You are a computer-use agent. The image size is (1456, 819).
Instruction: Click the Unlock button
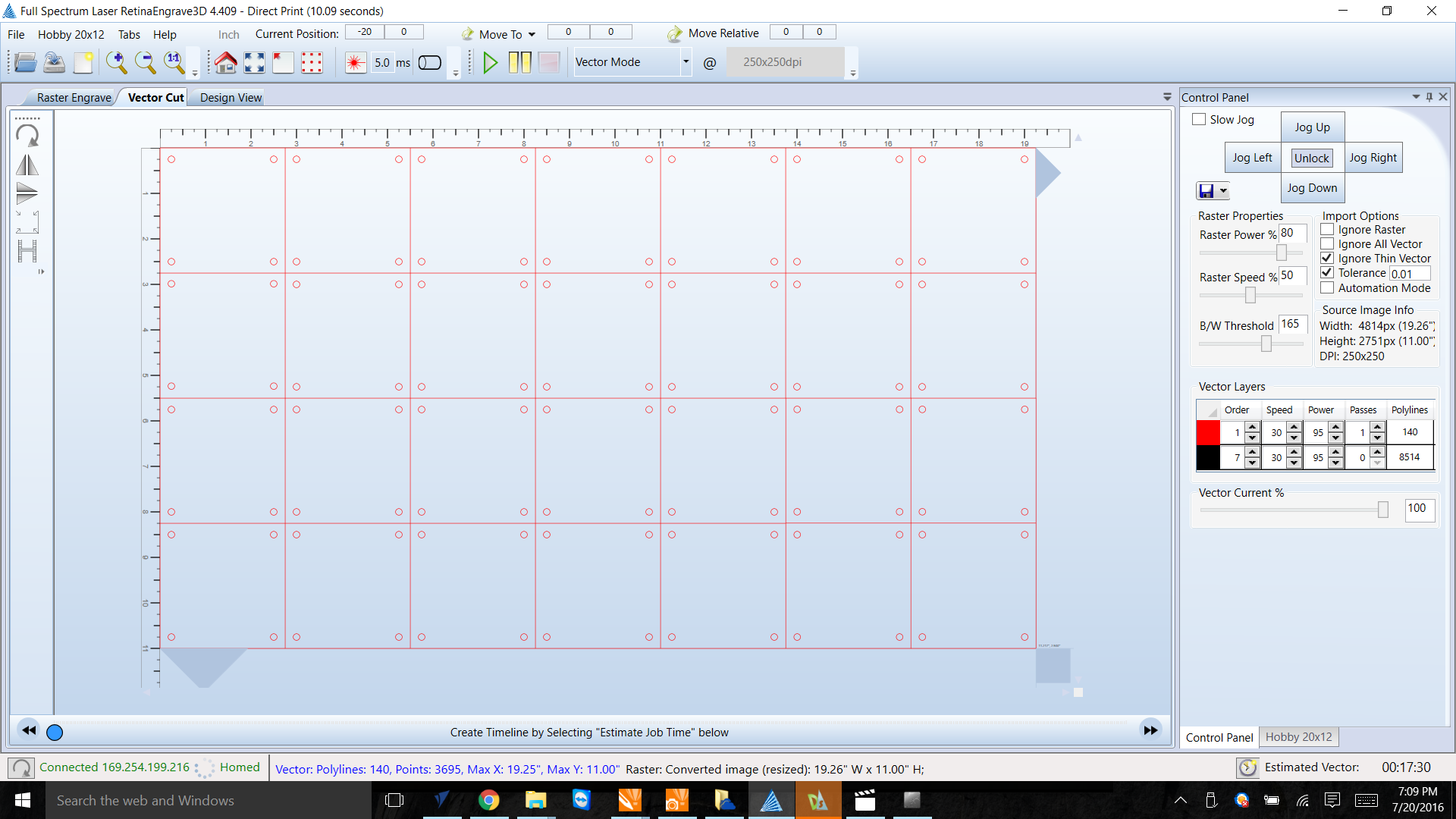point(1312,158)
